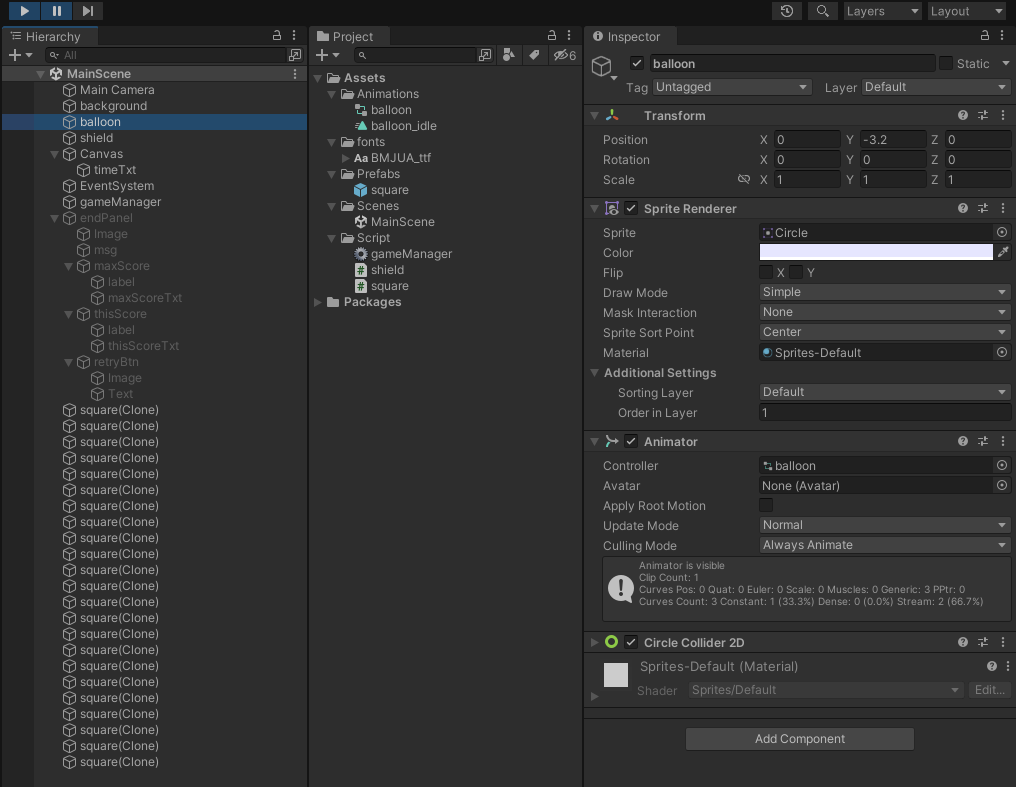Toggle the Static checkbox

946,63
